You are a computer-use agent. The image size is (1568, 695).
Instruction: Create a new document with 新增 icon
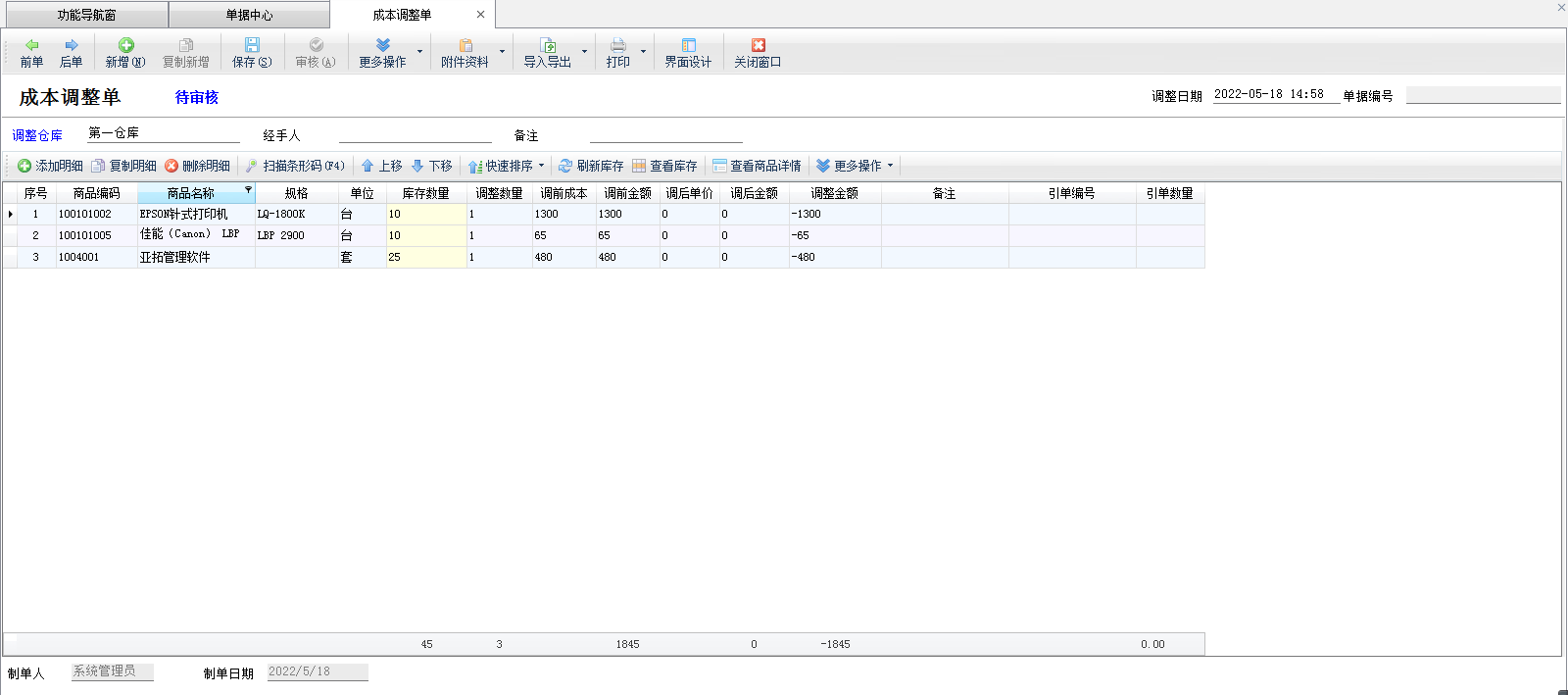click(x=125, y=45)
